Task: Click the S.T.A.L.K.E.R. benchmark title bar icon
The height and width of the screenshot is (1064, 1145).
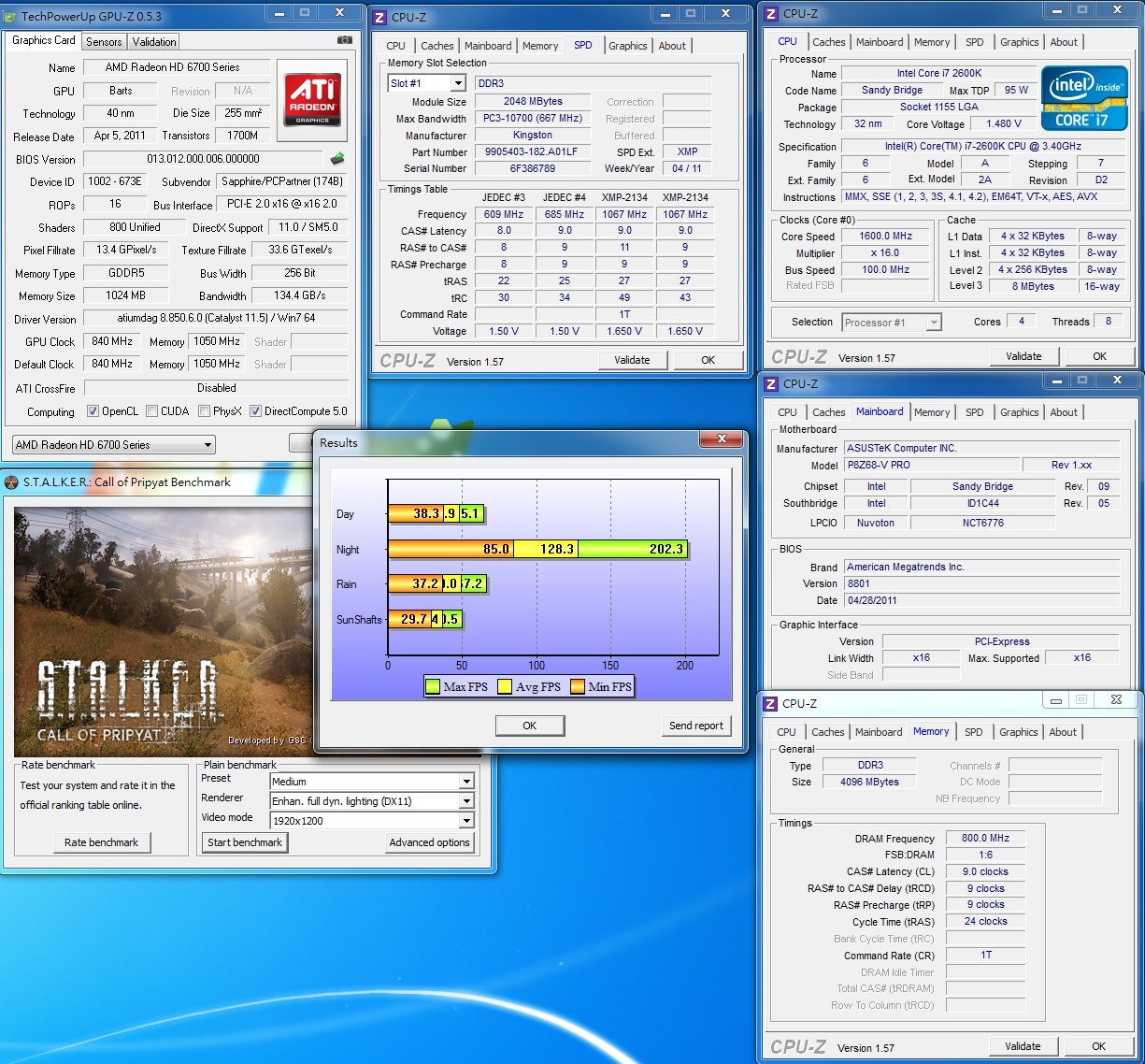Action: pos(11,482)
